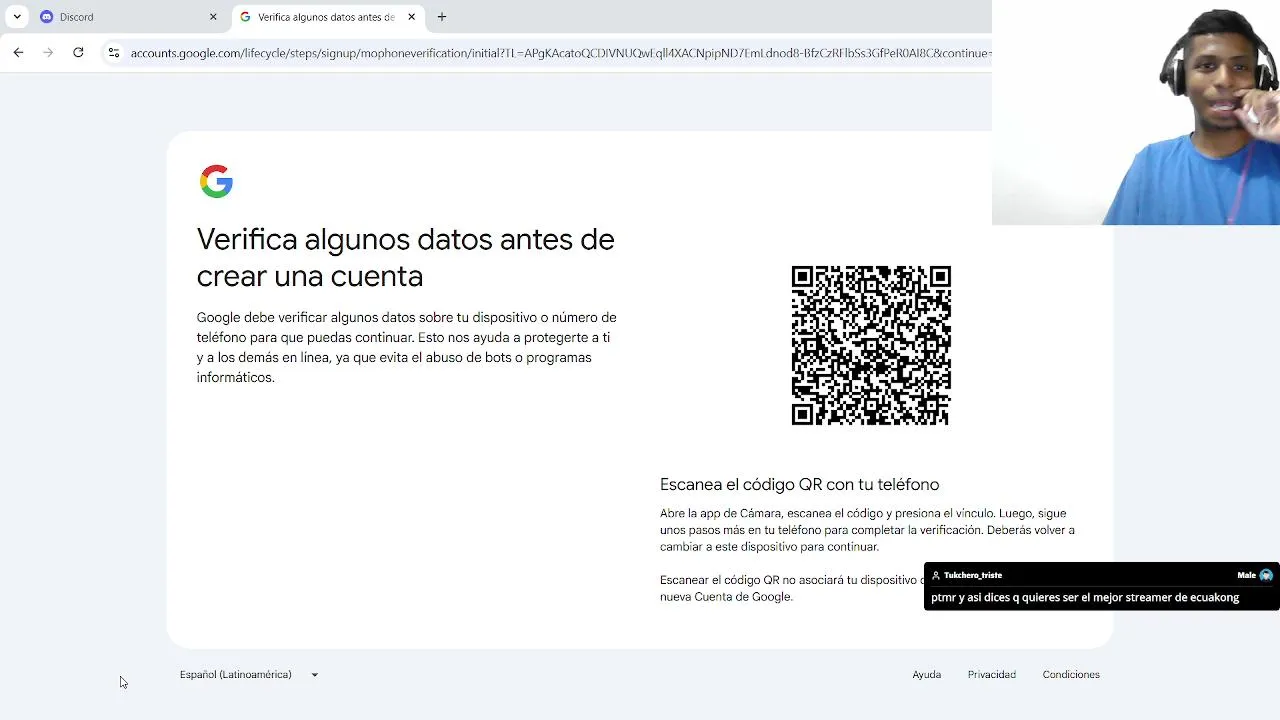Reload the page with refresh icon
The width and height of the screenshot is (1280, 720).
coord(78,52)
